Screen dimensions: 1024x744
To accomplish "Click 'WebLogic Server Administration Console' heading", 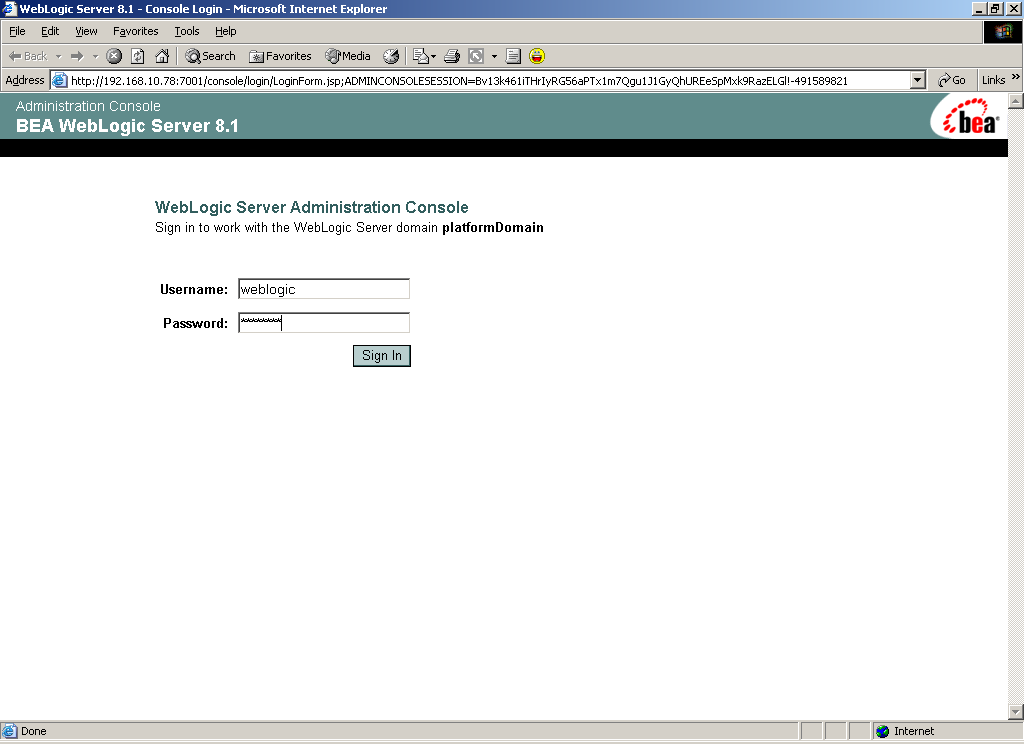I will click(312, 207).
